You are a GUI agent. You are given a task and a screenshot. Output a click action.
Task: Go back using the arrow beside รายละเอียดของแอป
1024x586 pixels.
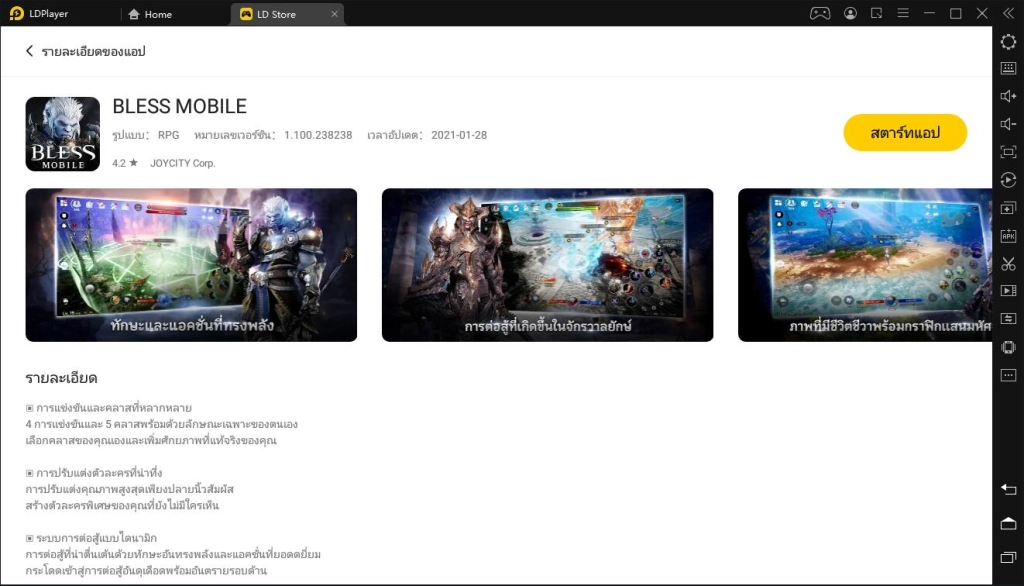29,51
